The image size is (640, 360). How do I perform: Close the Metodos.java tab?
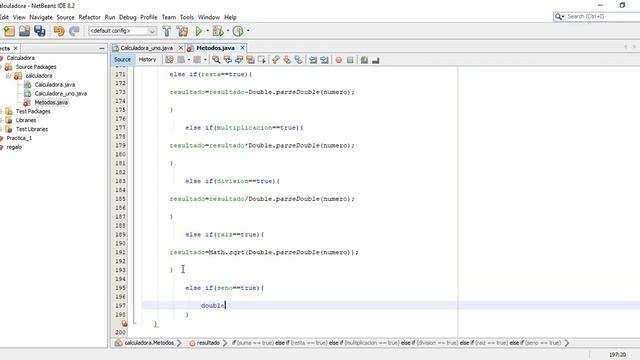[242, 48]
